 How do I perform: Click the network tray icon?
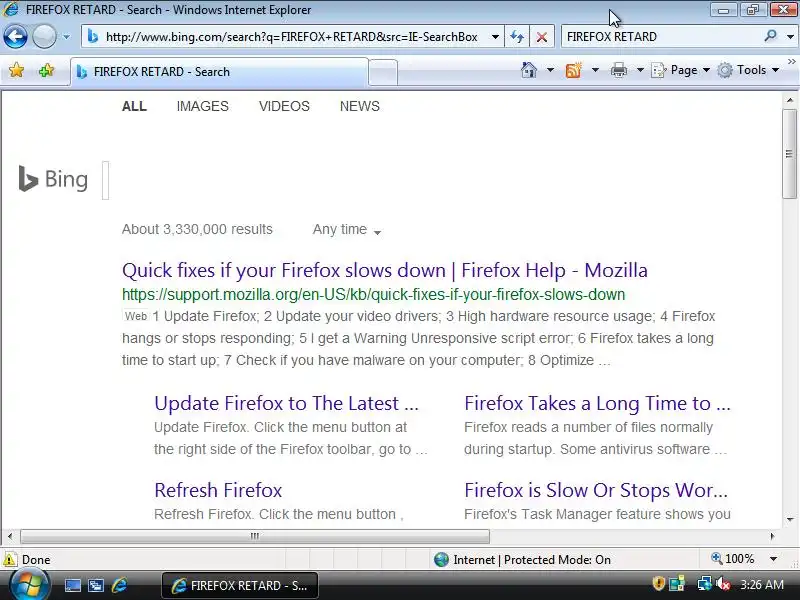pos(705,583)
